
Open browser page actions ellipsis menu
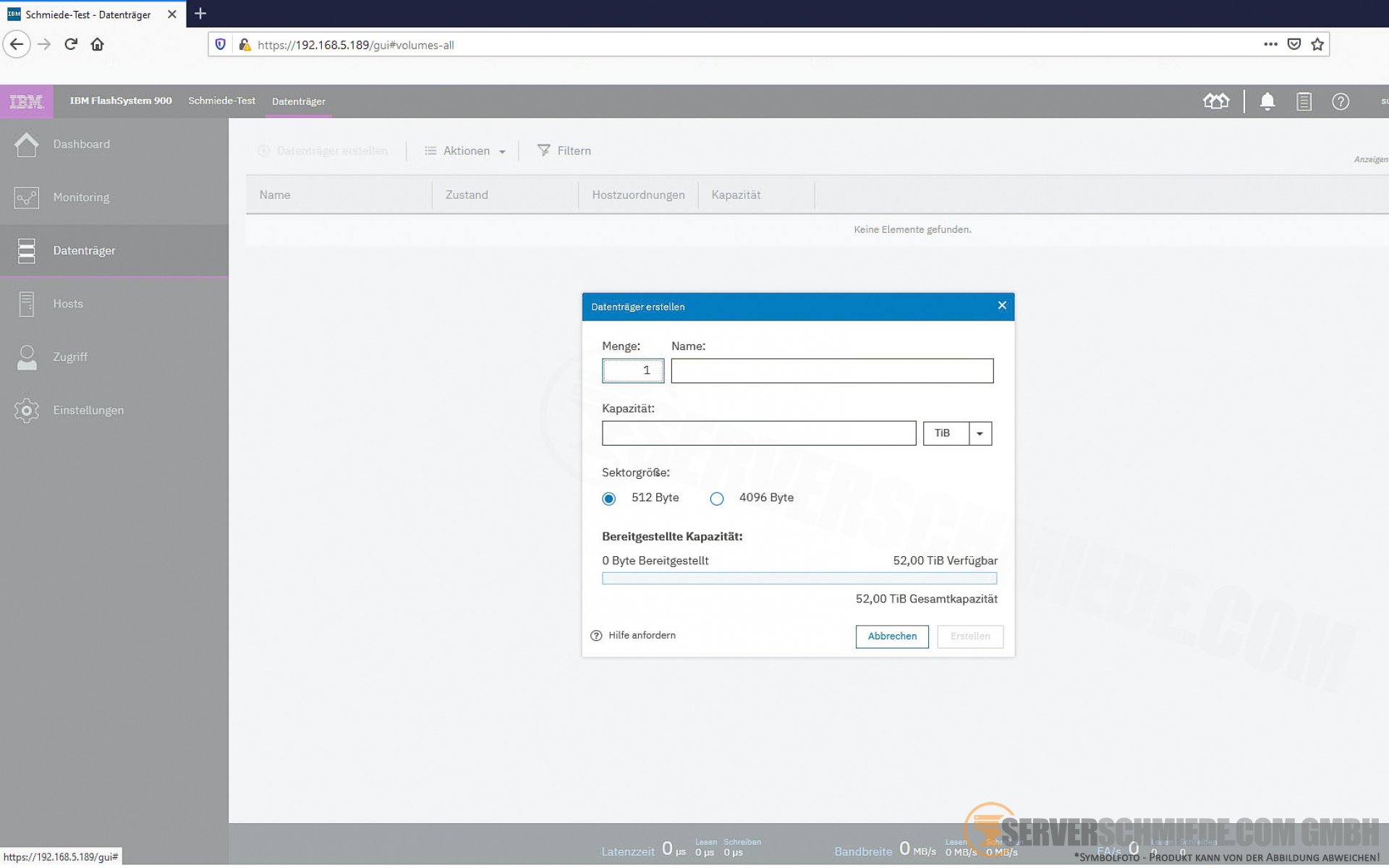[1270, 44]
